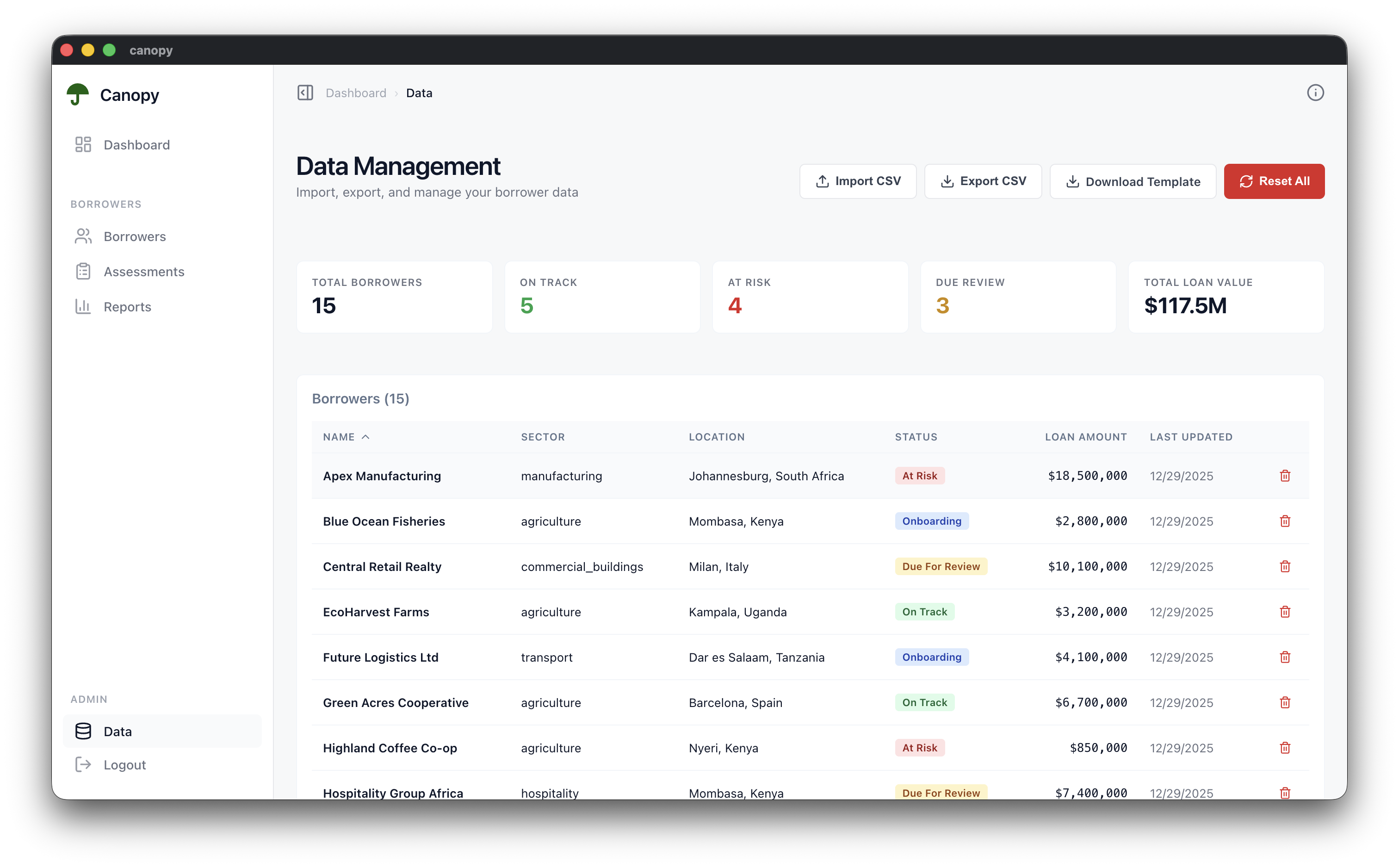Sort the table by Loan Amount header

(x=1085, y=437)
